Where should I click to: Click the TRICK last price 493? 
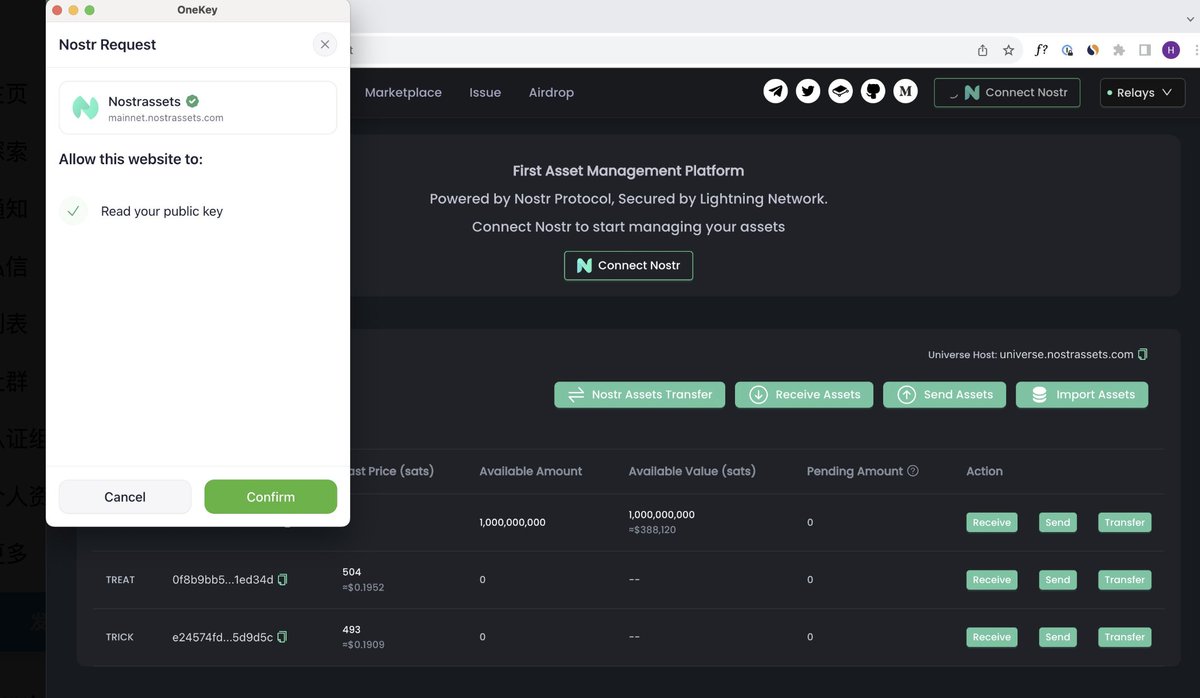point(352,630)
